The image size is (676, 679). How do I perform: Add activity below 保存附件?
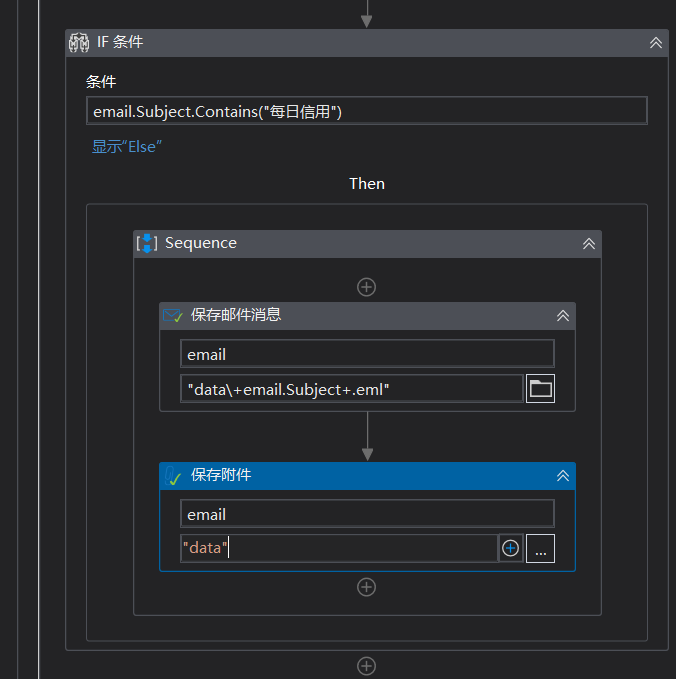click(366, 588)
